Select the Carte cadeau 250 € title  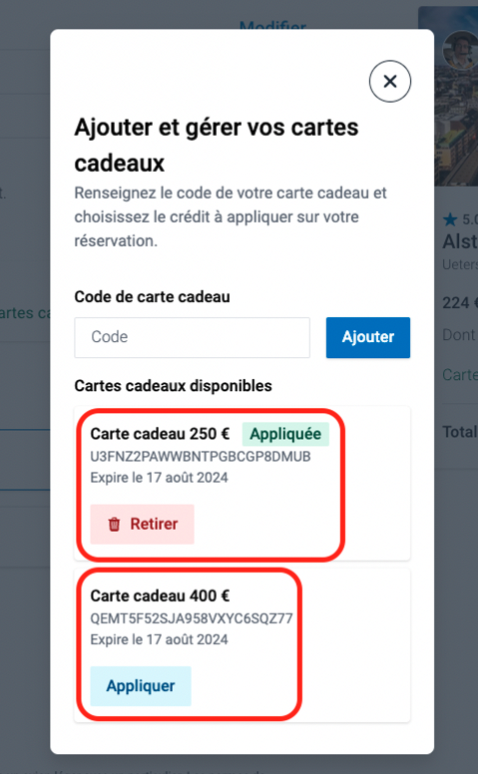[x=160, y=434]
